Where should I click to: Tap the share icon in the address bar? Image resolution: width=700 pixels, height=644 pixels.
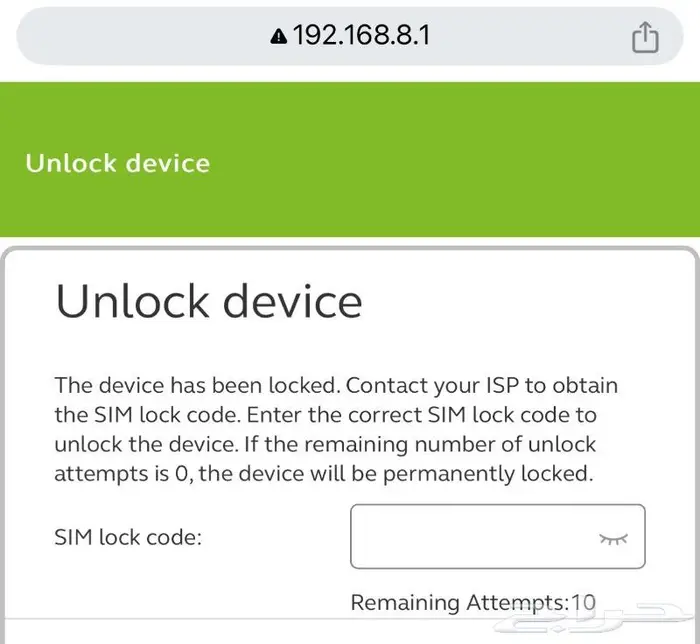[645, 37]
